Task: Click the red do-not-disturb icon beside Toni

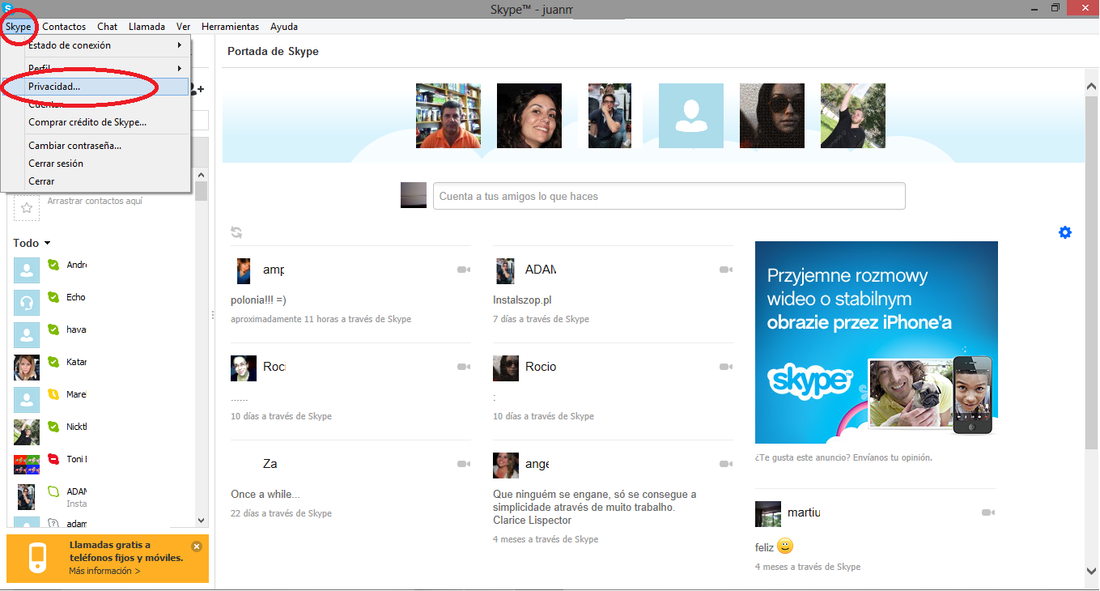Action: 53,458
